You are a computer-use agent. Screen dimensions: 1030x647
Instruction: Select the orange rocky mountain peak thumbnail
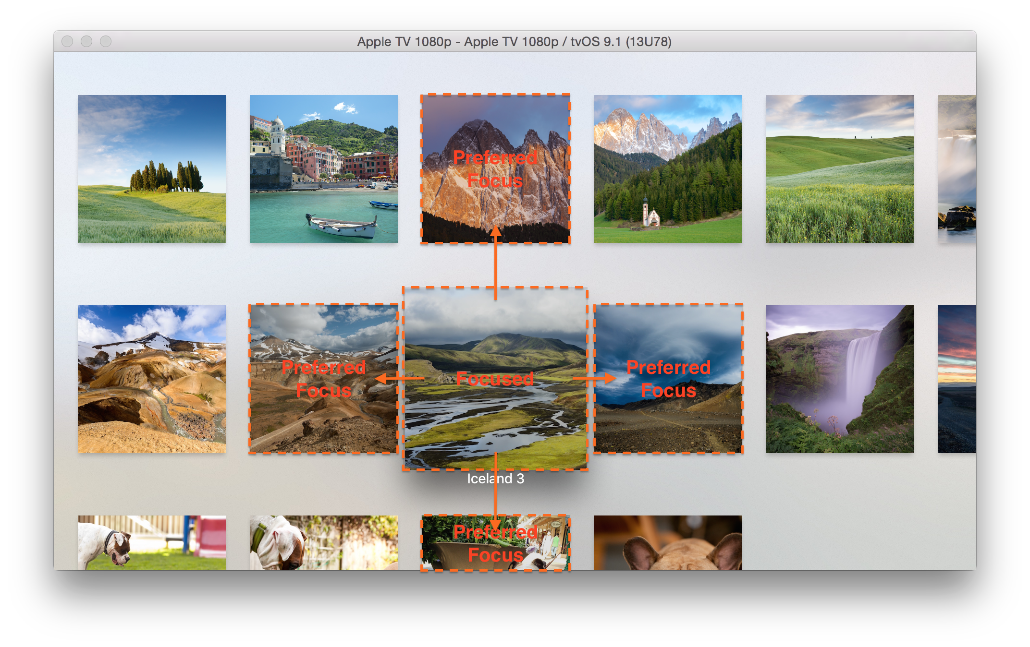click(495, 169)
